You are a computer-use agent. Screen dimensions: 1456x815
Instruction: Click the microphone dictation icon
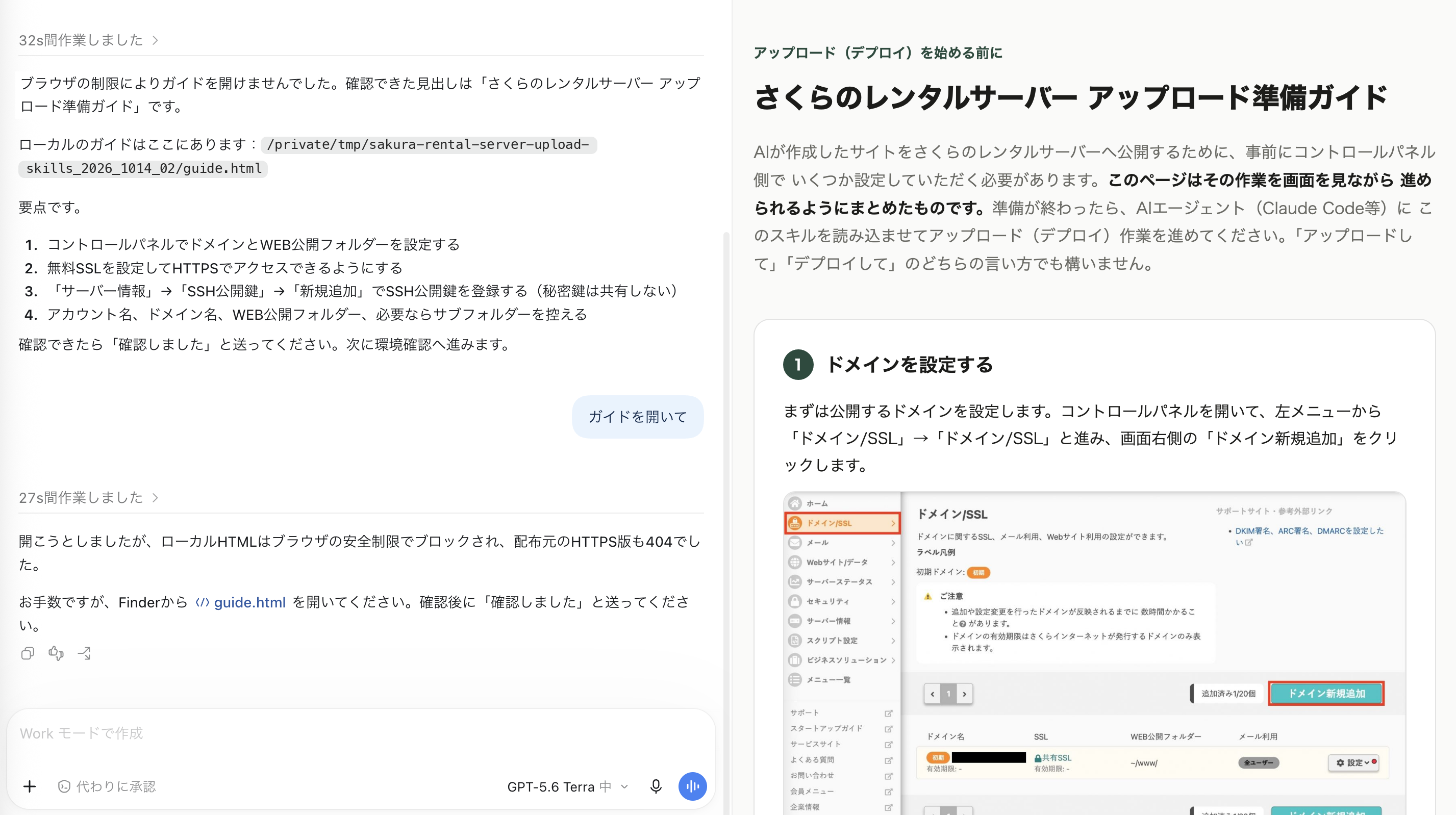(x=656, y=786)
